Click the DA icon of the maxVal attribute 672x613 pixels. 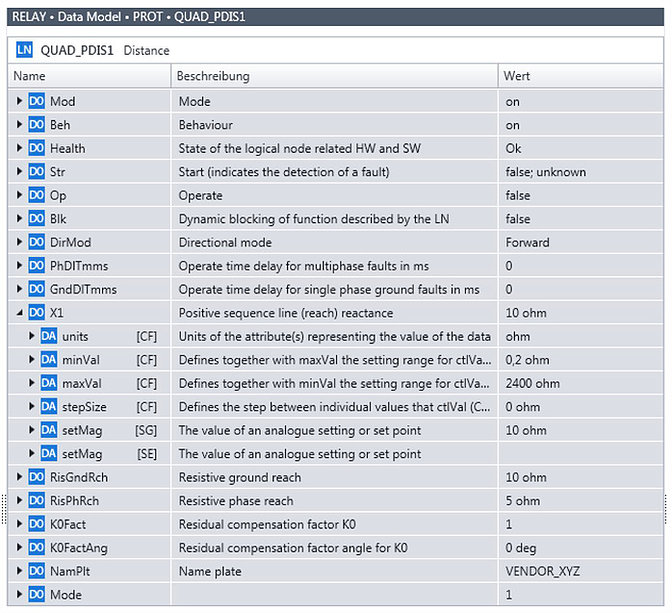point(49,383)
